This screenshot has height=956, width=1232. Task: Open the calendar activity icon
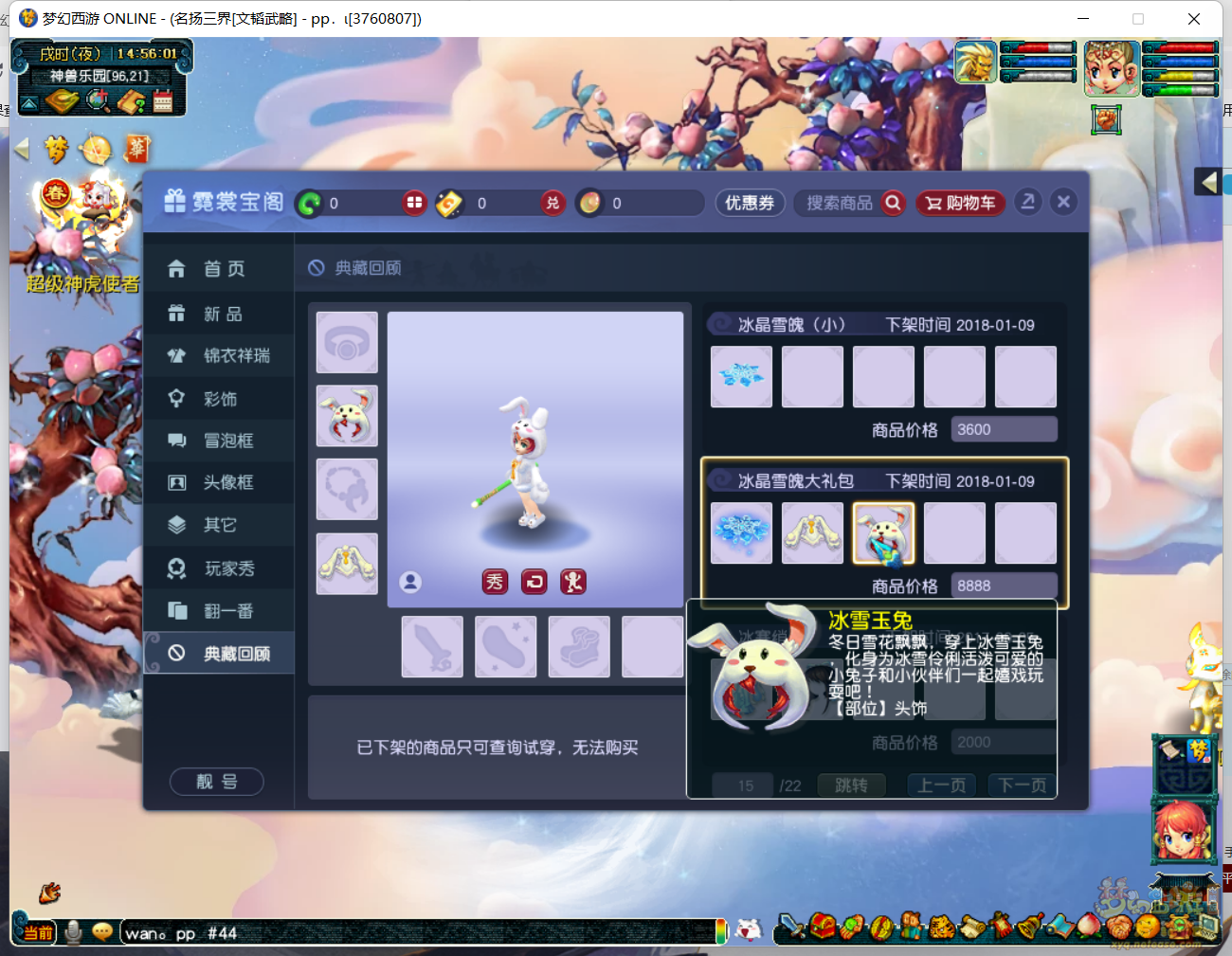pos(163,100)
